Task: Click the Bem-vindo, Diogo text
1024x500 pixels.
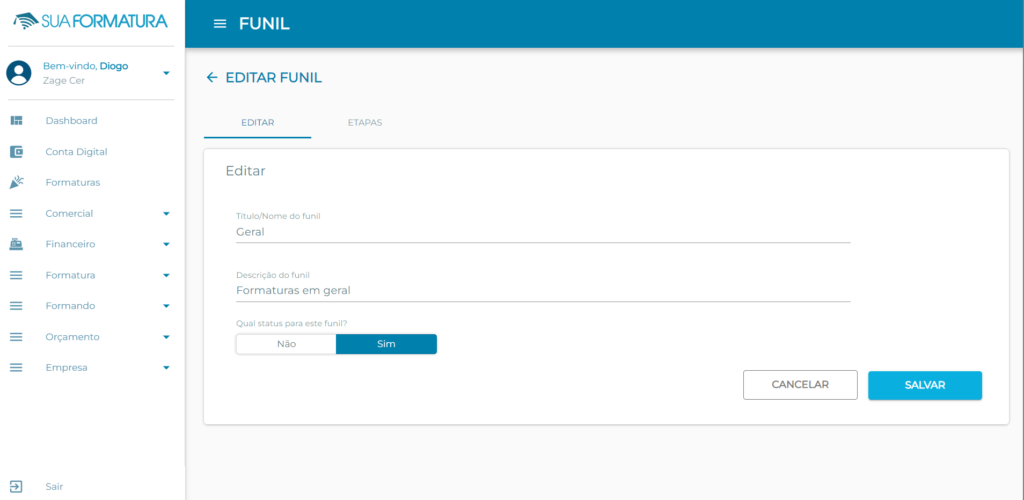Action: pos(86,66)
